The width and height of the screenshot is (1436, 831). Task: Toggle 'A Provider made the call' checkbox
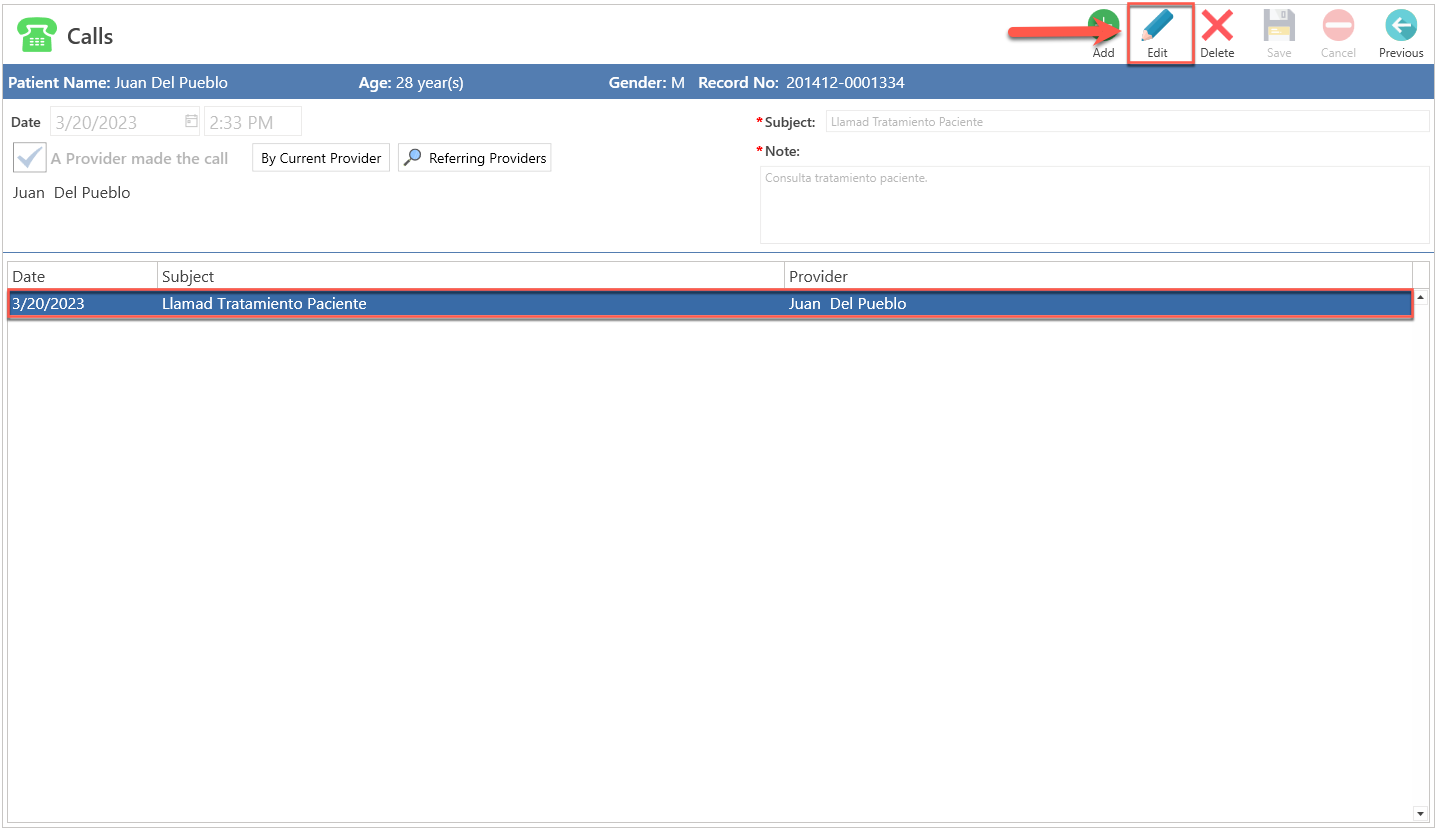tap(30, 158)
